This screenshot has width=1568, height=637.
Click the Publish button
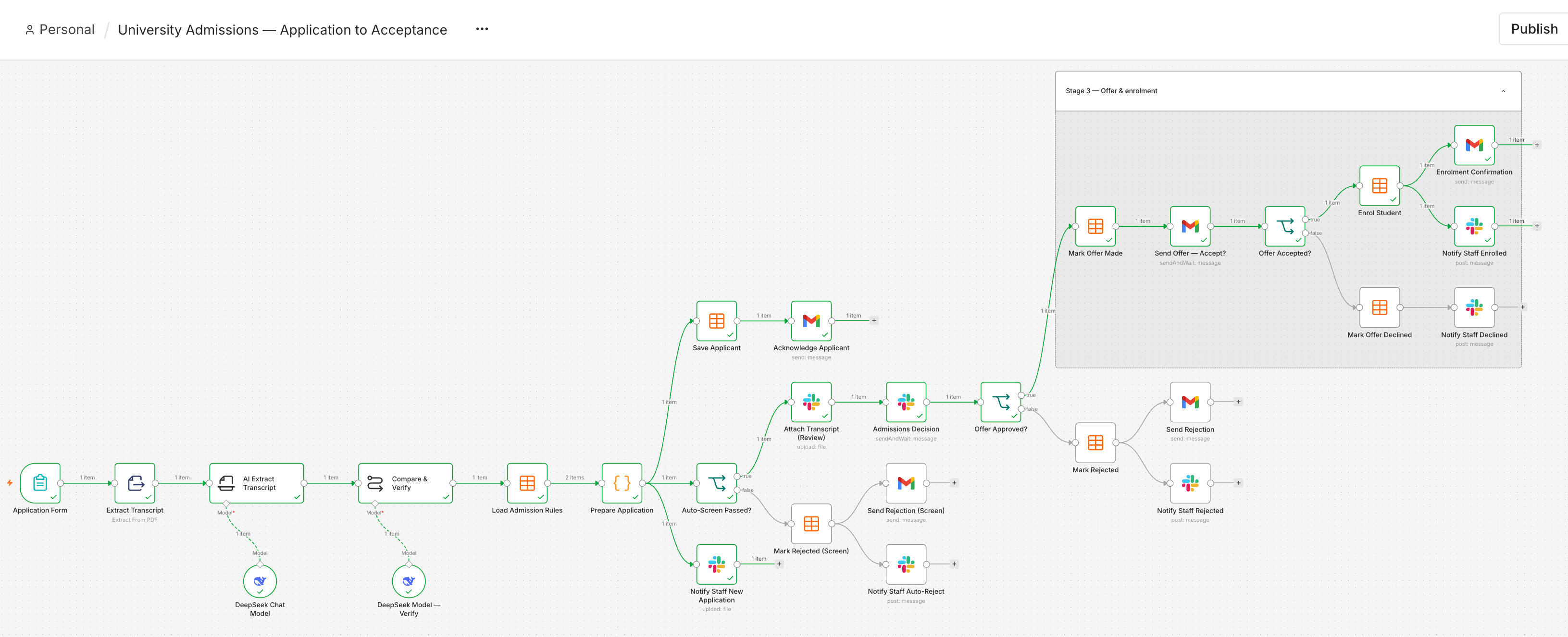click(1534, 29)
